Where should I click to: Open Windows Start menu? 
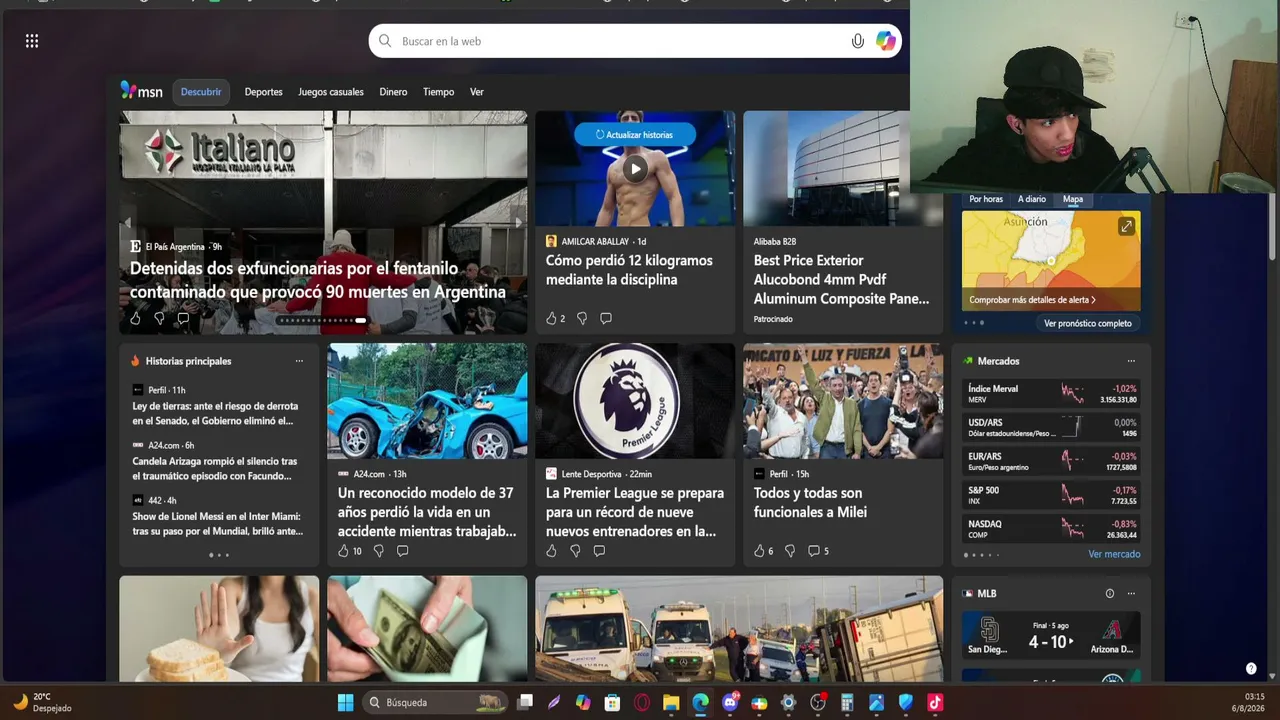tap(345, 703)
